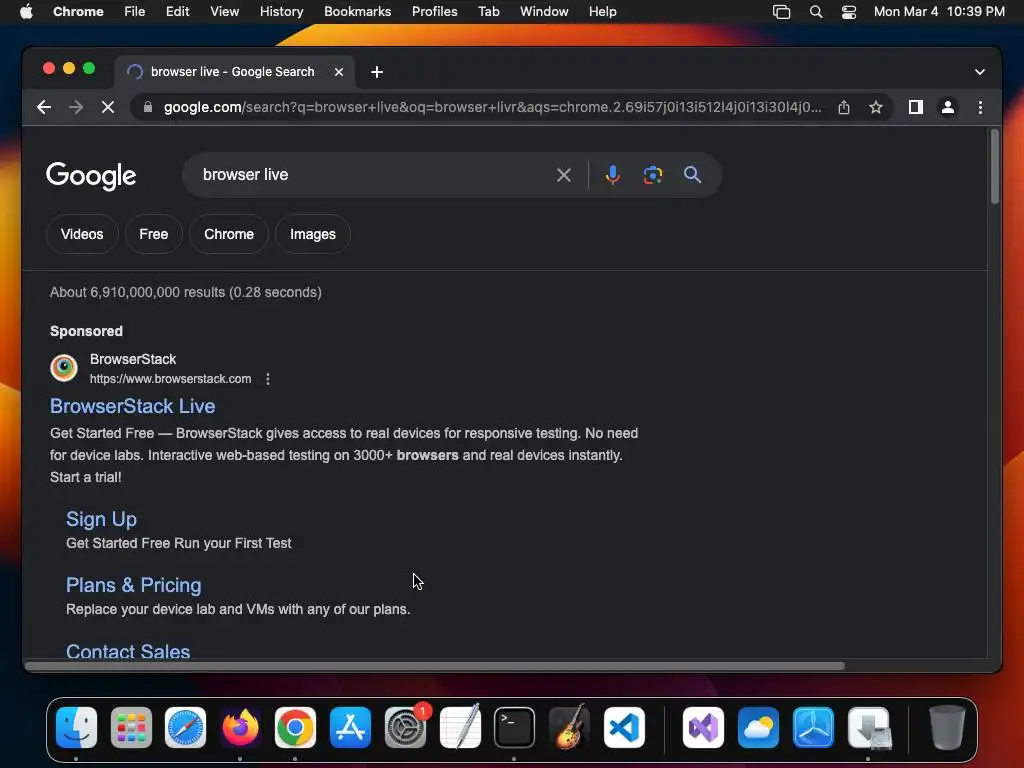Screen dimensions: 1024x768
Task: Open Chrome three-dot menu
Action: coord(980,107)
